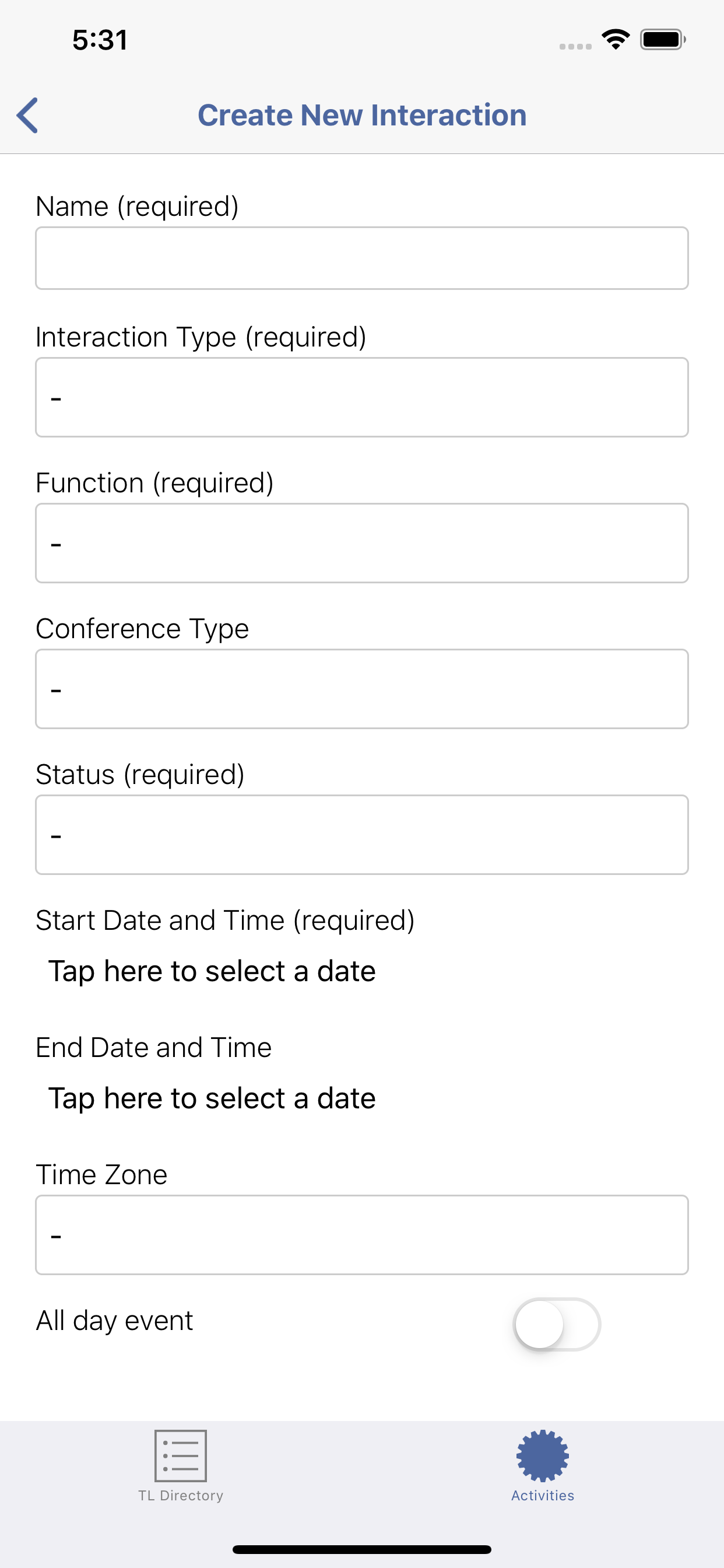Viewport: 724px width, 1568px height.
Task: Tap to select End Date and Time
Action: [x=212, y=1098]
